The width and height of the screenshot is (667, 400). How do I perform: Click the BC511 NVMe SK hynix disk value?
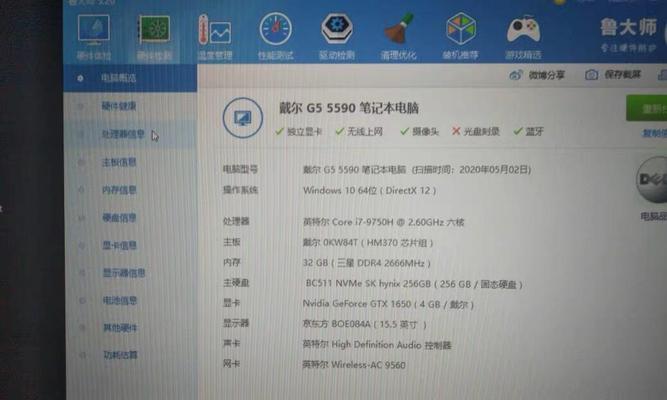coord(414,284)
